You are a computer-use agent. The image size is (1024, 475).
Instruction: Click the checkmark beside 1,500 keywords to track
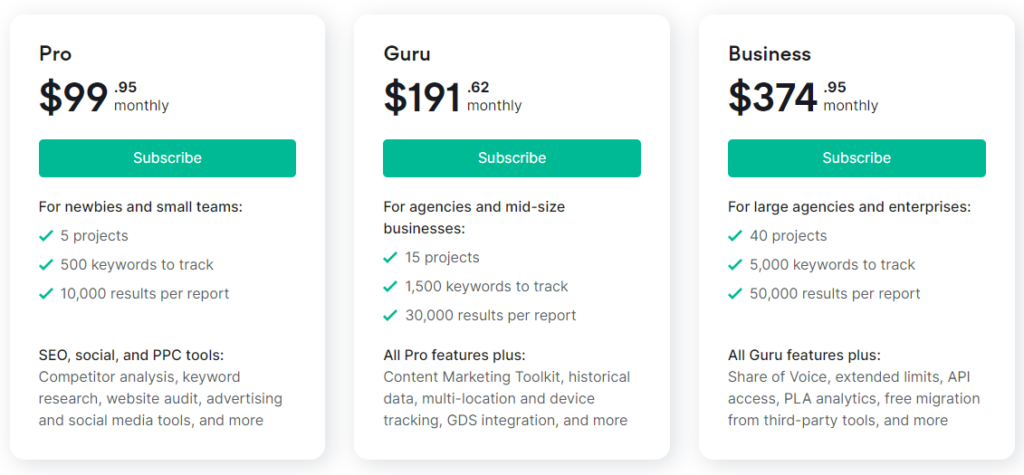[x=390, y=287]
